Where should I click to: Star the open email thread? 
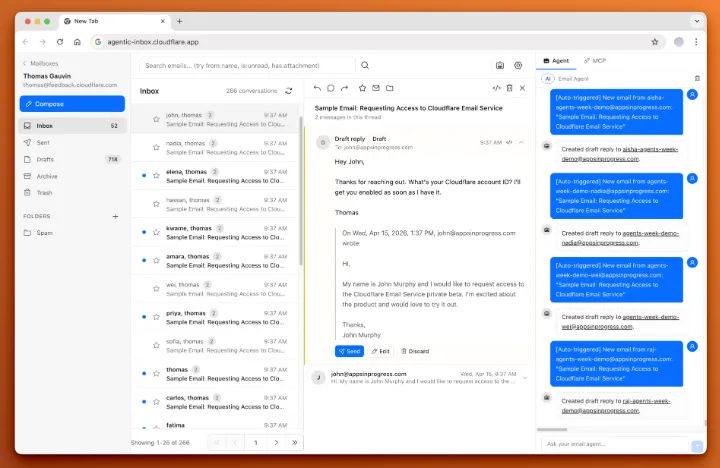tap(362, 88)
